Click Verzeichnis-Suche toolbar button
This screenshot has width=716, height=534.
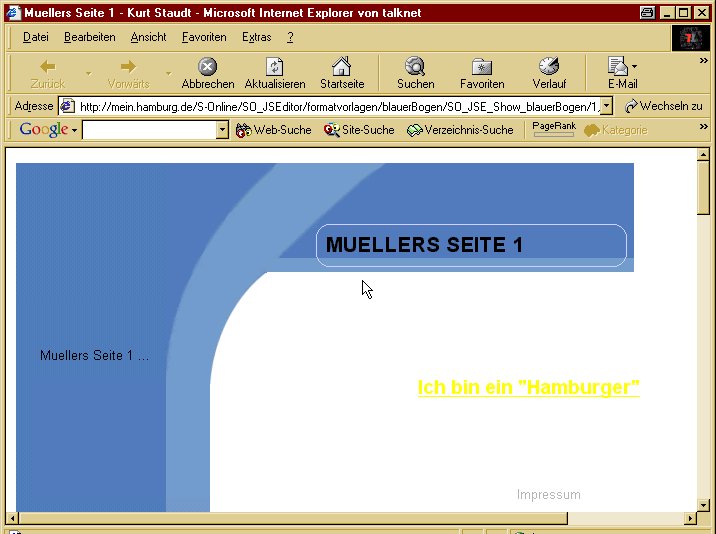(x=460, y=130)
